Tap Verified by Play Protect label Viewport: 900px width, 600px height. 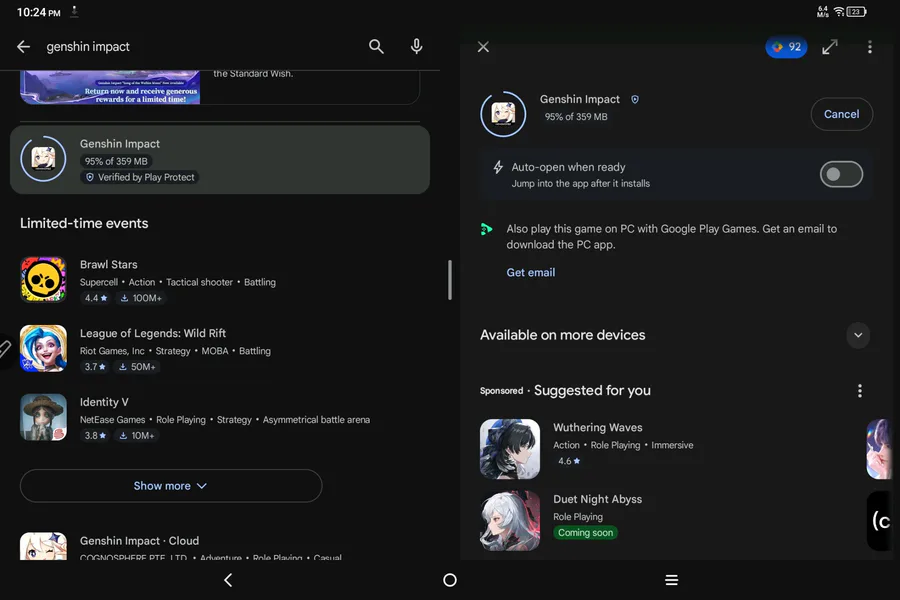(x=140, y=177)
